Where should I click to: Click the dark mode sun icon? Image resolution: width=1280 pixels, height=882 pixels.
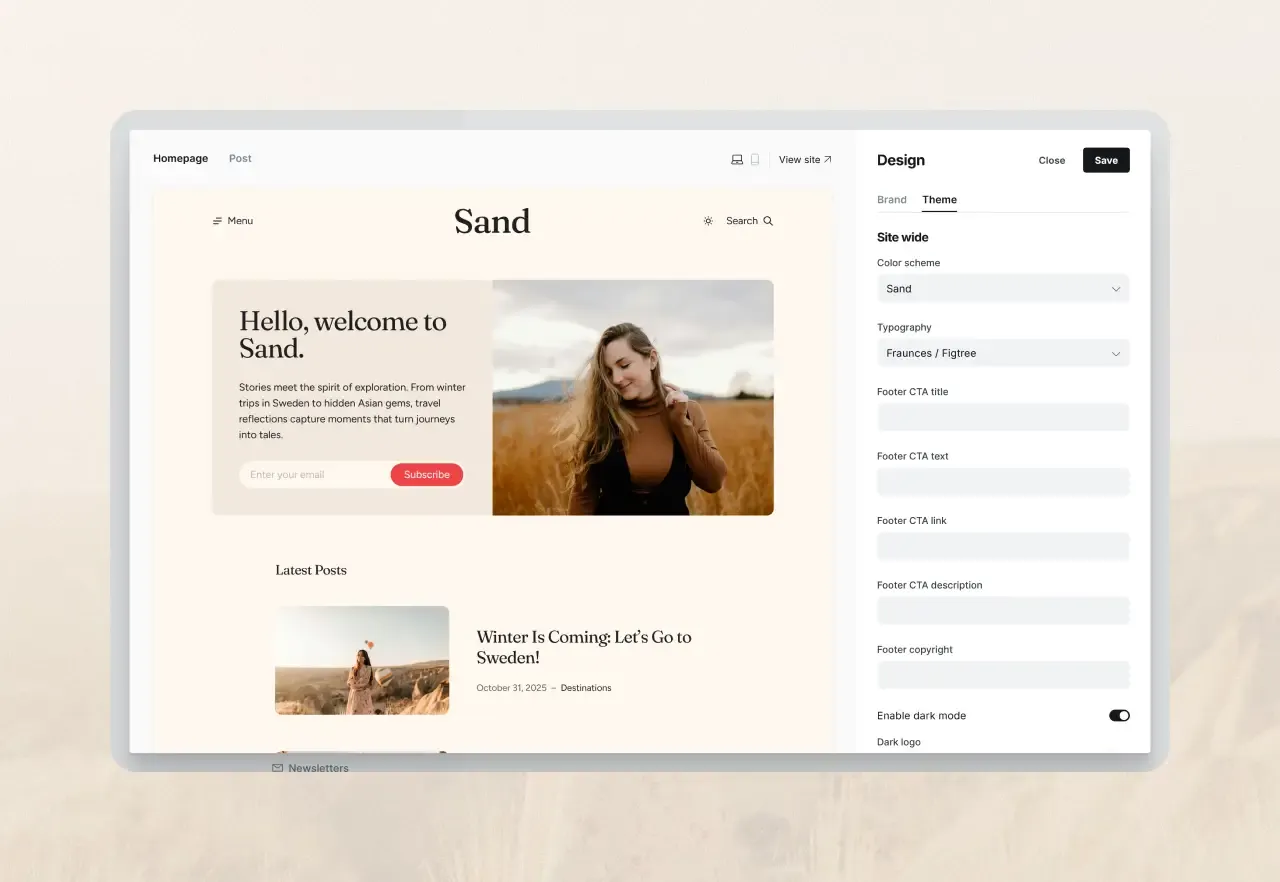click(708, 220)
